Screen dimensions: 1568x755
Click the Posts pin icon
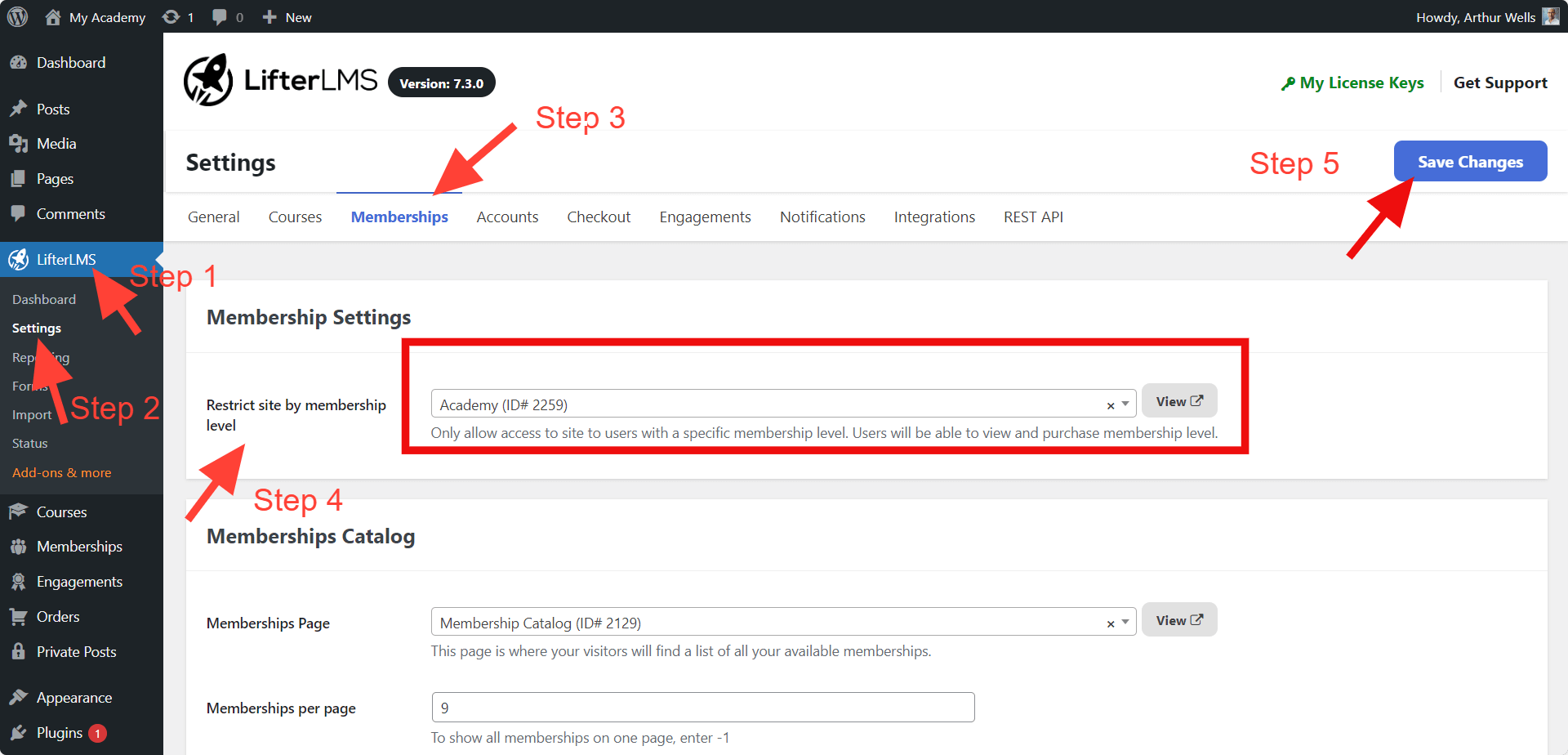pyautogui.click(x=18, y=109)
